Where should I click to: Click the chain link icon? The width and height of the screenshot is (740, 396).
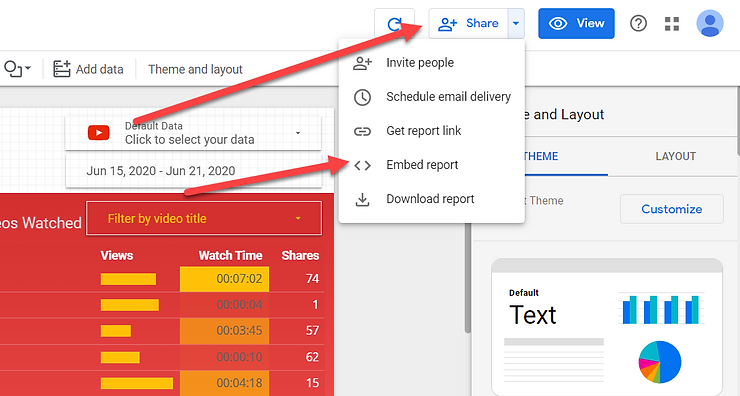coord(362,131)
